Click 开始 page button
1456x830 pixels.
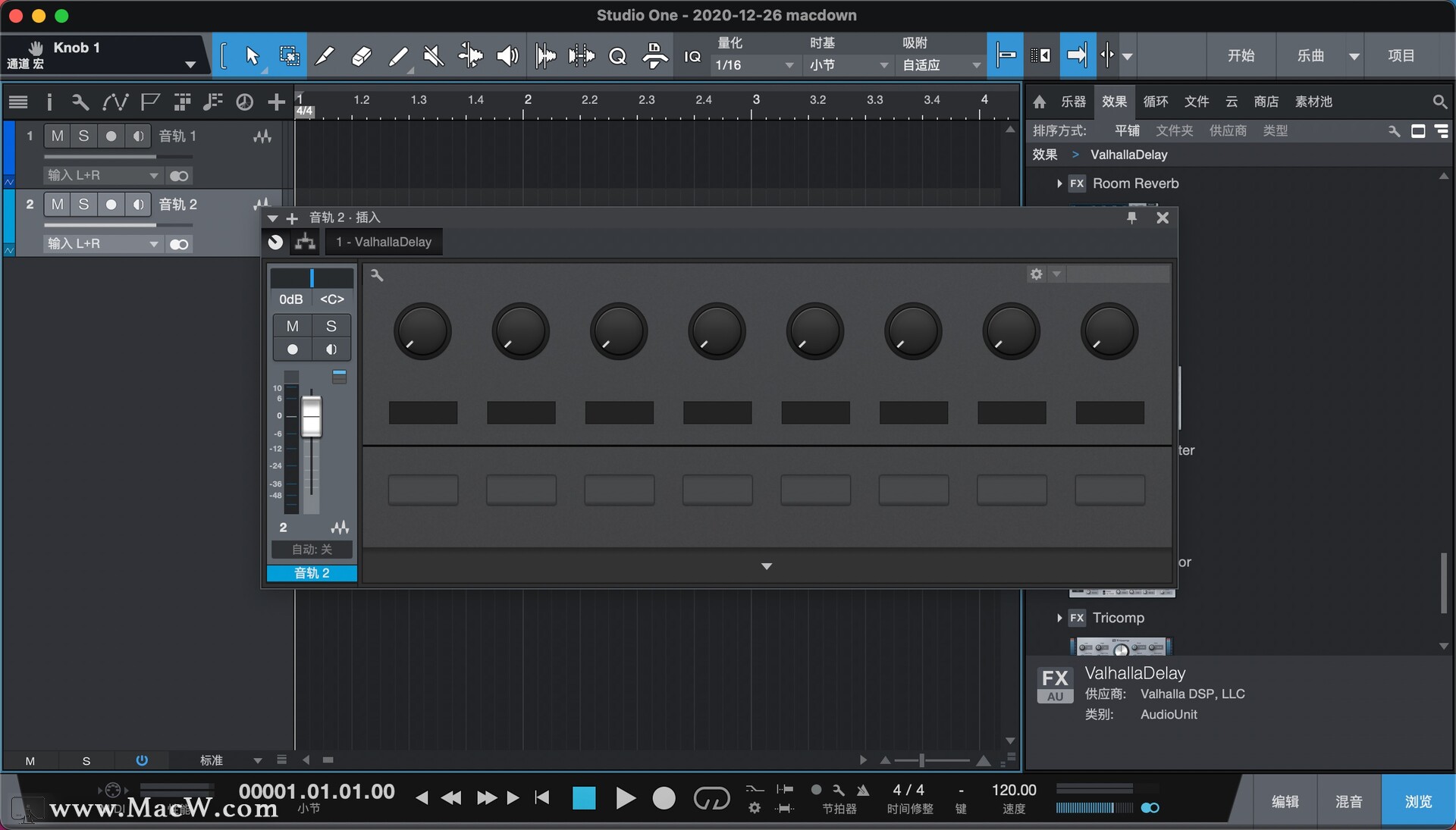pyautogui.click(x=1241, y=55)
